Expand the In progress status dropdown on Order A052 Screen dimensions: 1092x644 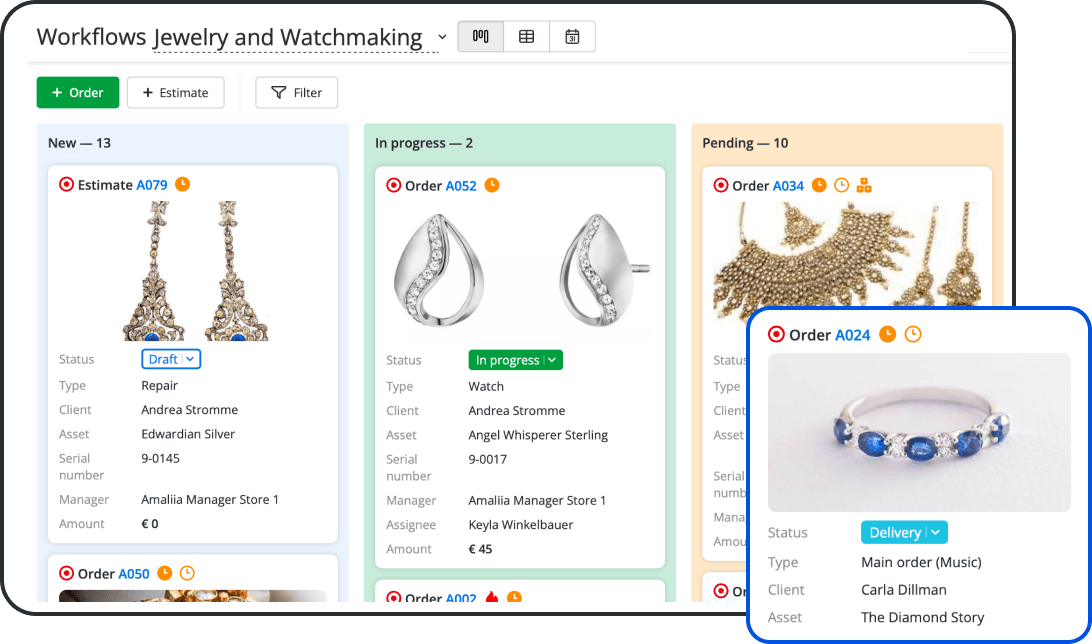[x=515, y=359]
